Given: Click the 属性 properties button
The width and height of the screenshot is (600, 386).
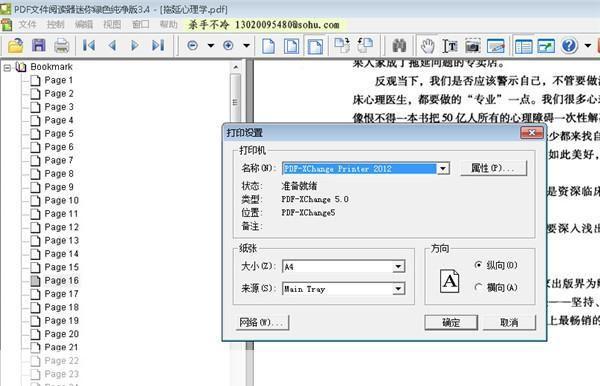Looking at the screenshot, I should [493, 168].
